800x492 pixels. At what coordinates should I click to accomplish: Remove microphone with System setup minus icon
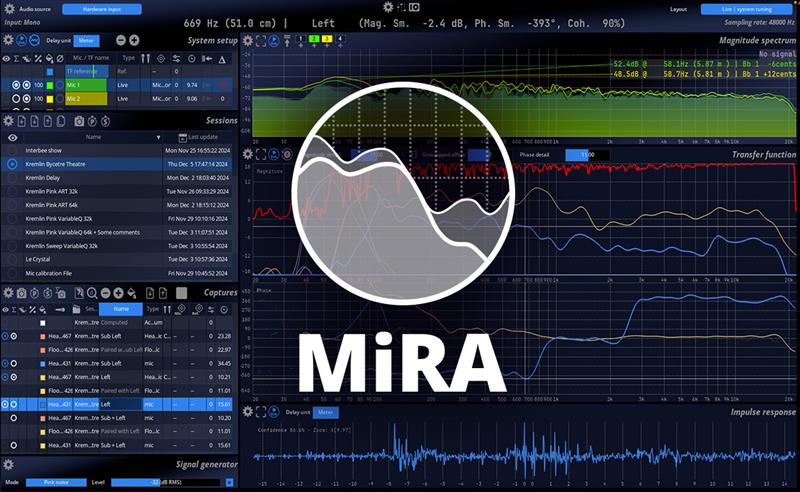click(x=121, y=40)
